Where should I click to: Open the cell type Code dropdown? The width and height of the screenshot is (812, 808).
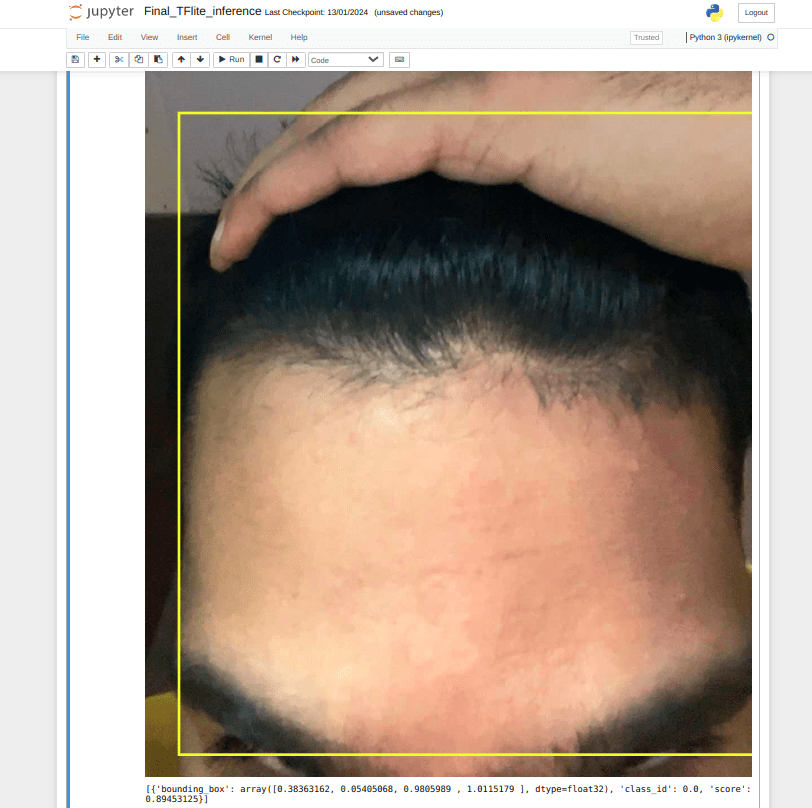point(345,60)
